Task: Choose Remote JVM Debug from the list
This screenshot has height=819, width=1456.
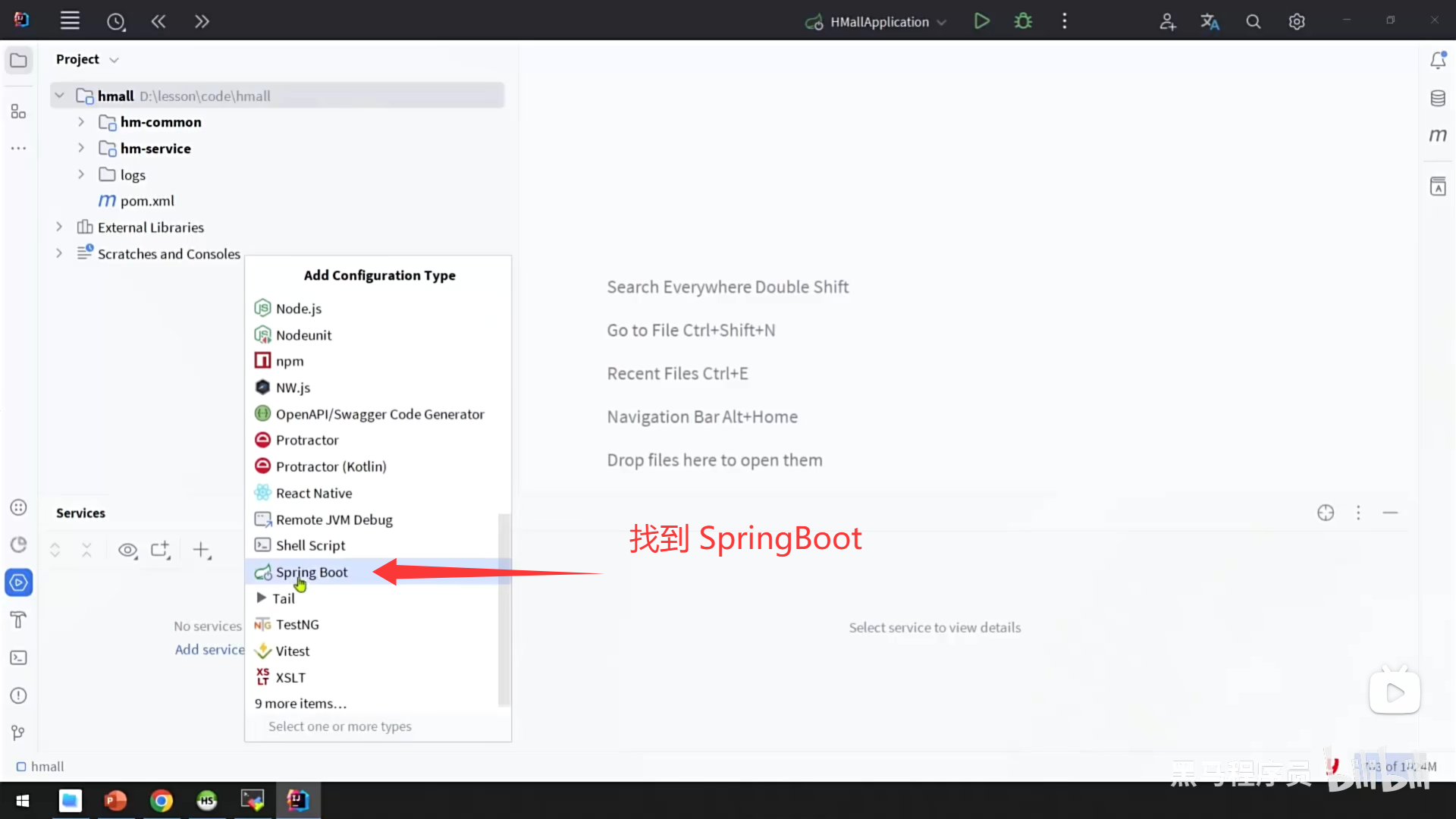Action: pos(334,519)
